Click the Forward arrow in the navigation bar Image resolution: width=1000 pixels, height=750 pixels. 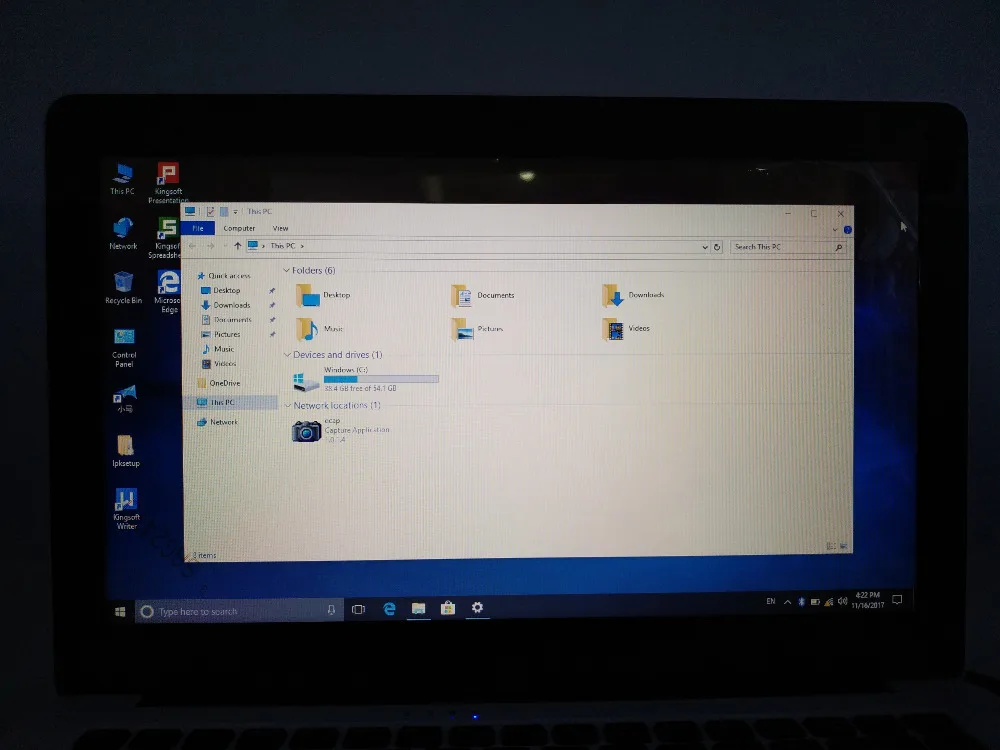pos(210,246)
